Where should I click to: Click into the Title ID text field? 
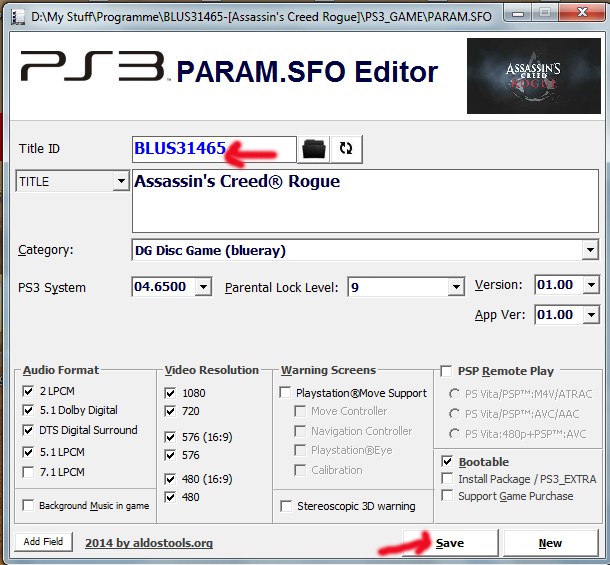[213, 148]
